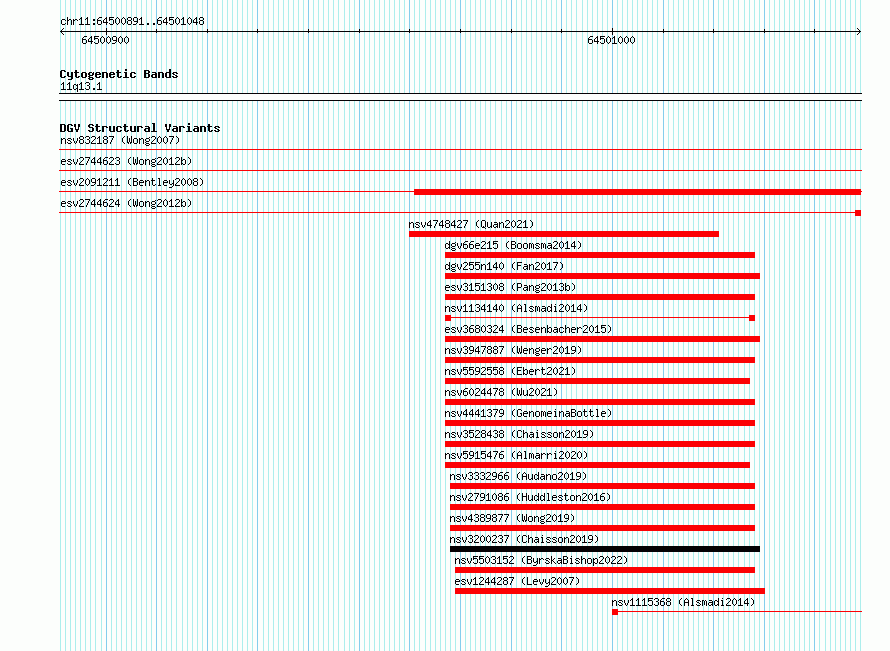The image size is (890, 651).
Task: Click the black bar of nsv3200237 Chaisson2019
Action: 605,549
